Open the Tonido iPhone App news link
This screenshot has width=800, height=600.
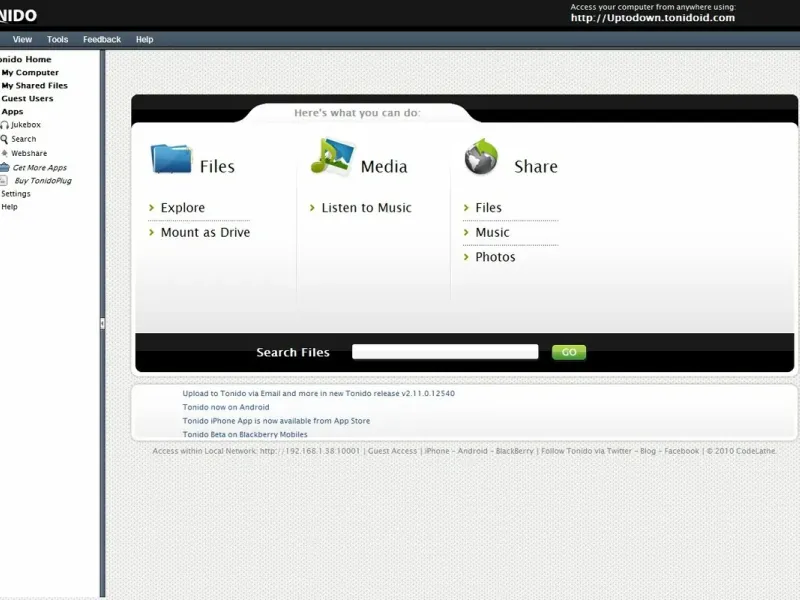point(276,421)
